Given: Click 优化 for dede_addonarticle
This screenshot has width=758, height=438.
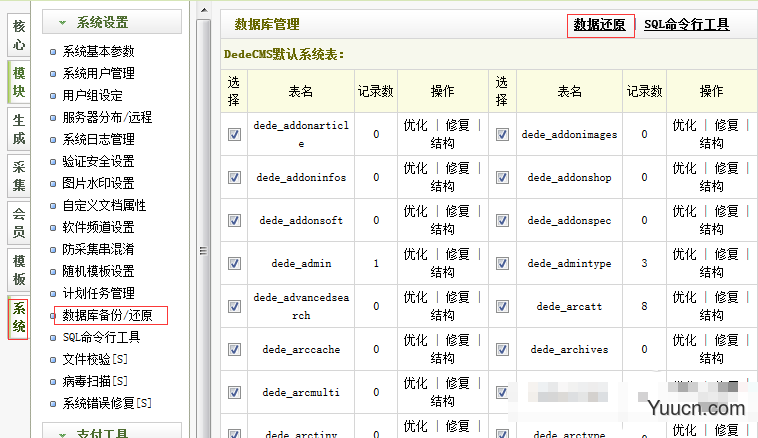Looking at the screenshot, I should [416, 125].
